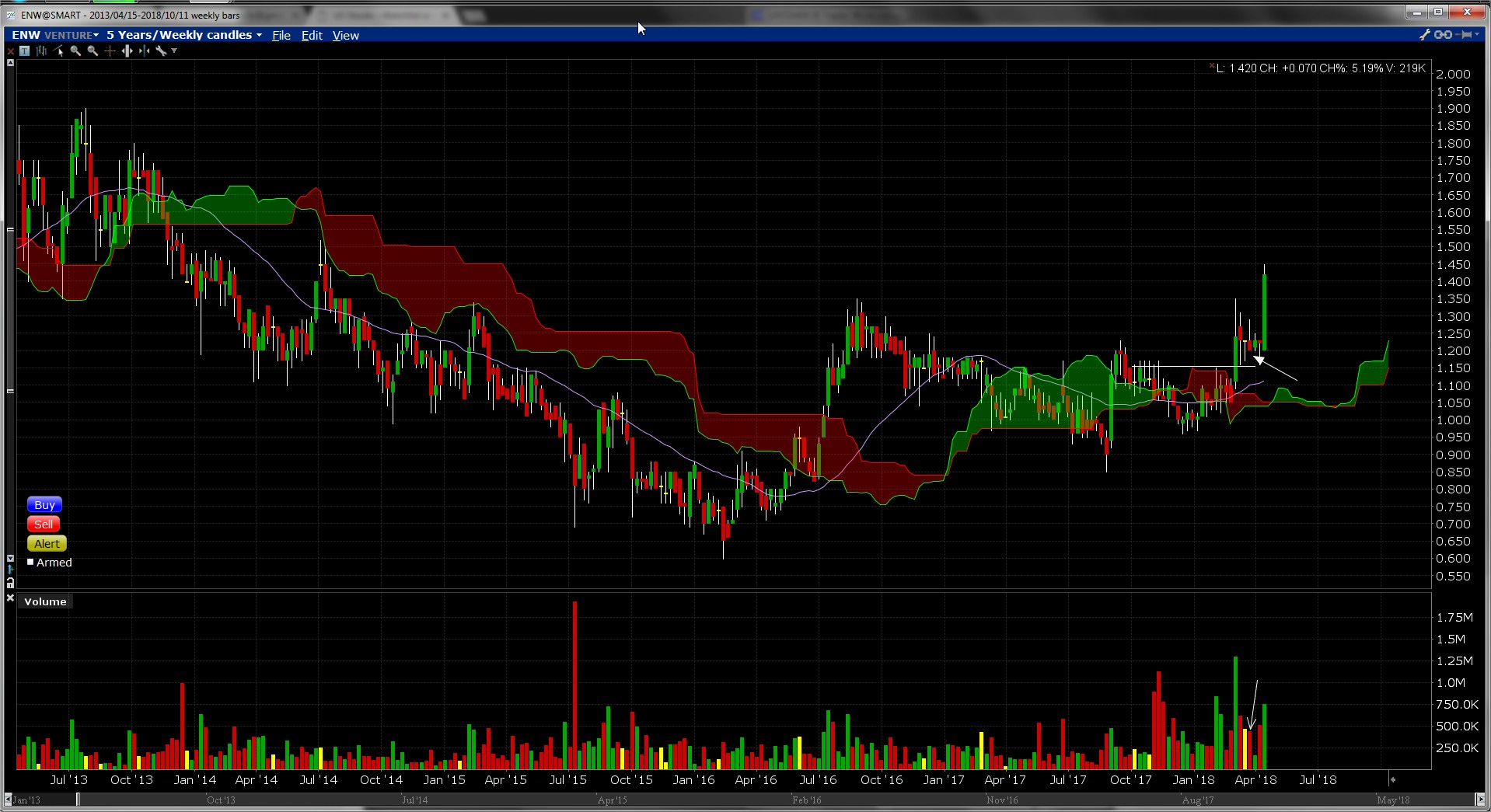Click the time scrollbar left arrow
The image size is (1491, 812).
point(8,800)
